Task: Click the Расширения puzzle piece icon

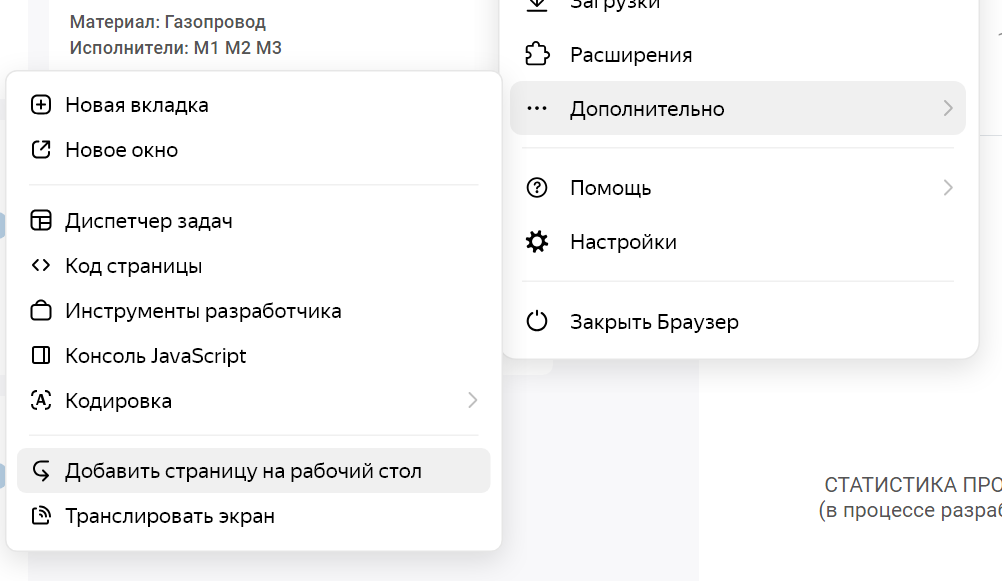Action: 537,54
